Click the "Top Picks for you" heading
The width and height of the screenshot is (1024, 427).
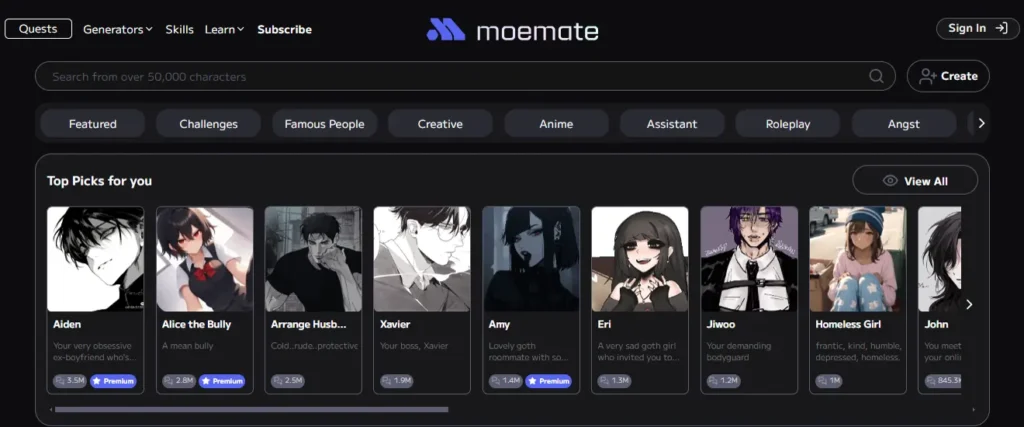[99, 181]
